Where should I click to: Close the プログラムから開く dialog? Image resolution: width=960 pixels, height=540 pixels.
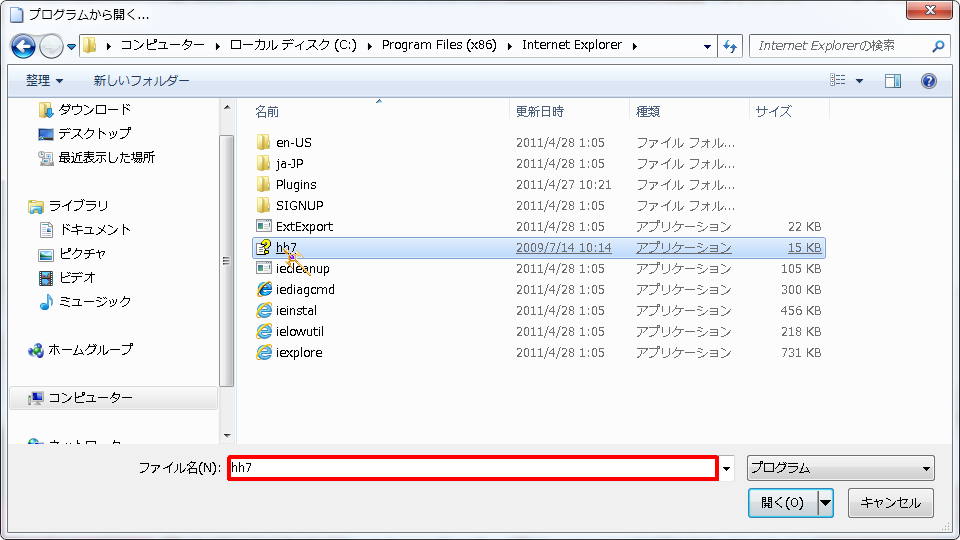coord(929,10)
